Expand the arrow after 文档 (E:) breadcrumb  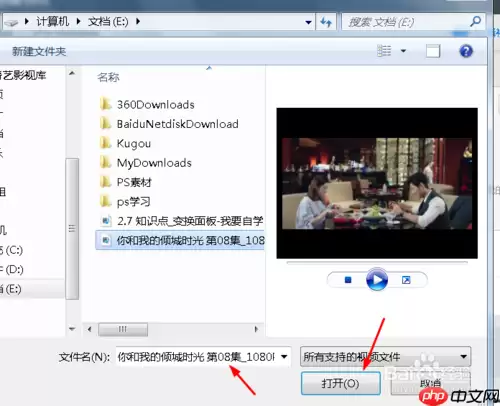click(x=138, y=22)
